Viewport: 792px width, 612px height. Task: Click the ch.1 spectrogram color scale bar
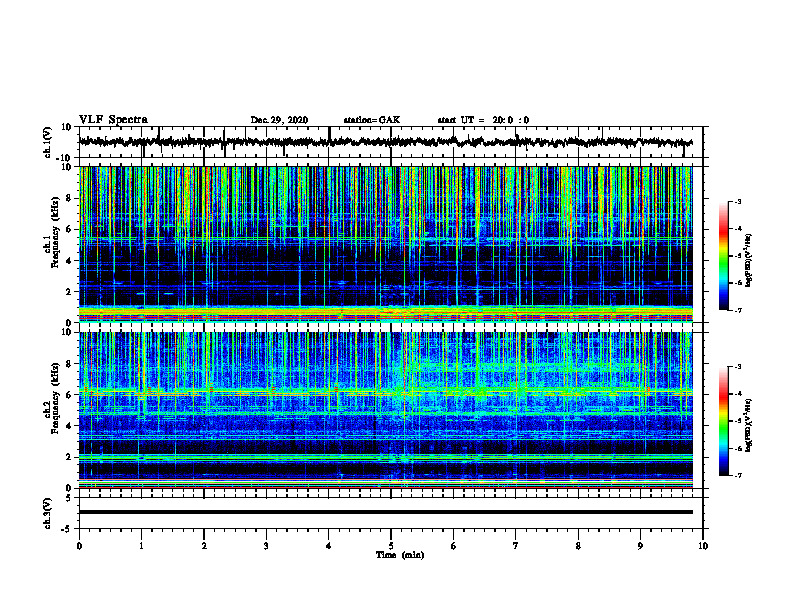coord(723,256)
